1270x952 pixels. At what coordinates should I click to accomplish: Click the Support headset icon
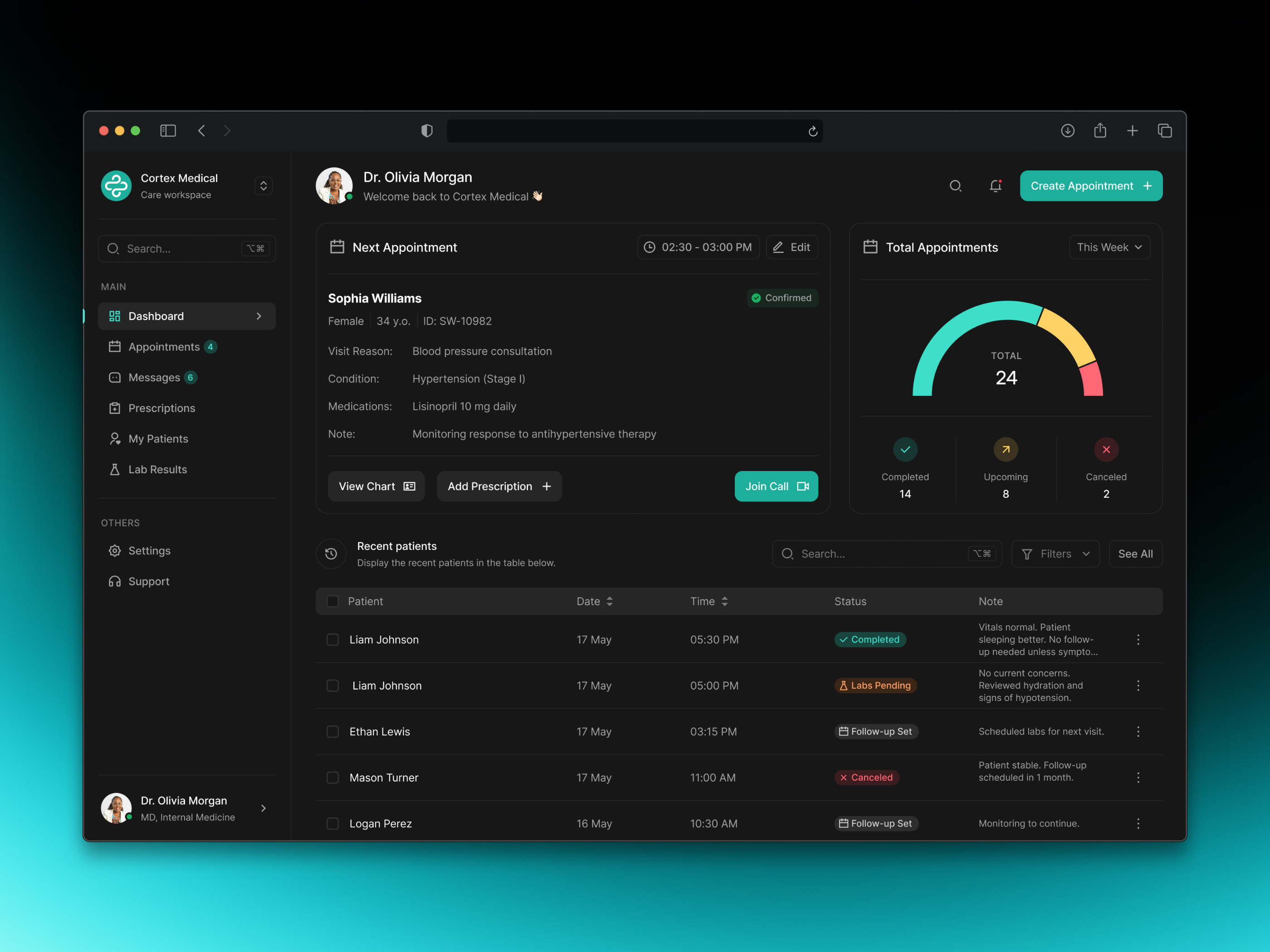[115, 581]
